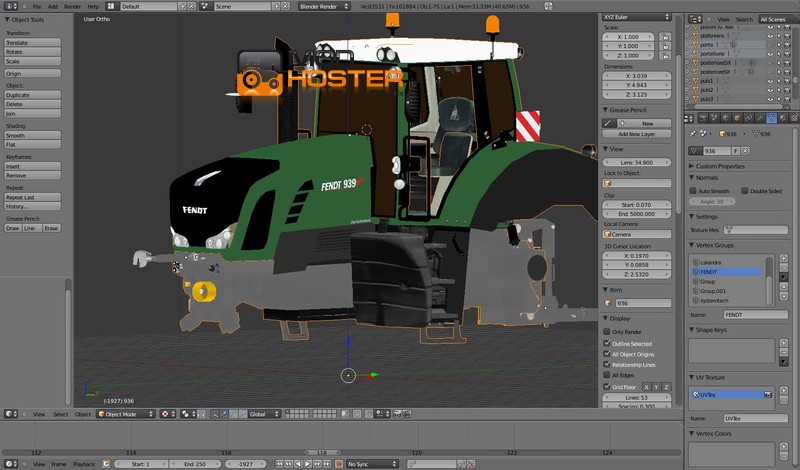The height and width of the screenshot is (470, 800).
Task: Toggle the All Object Origins checkbox
Action: coord(607,354)
